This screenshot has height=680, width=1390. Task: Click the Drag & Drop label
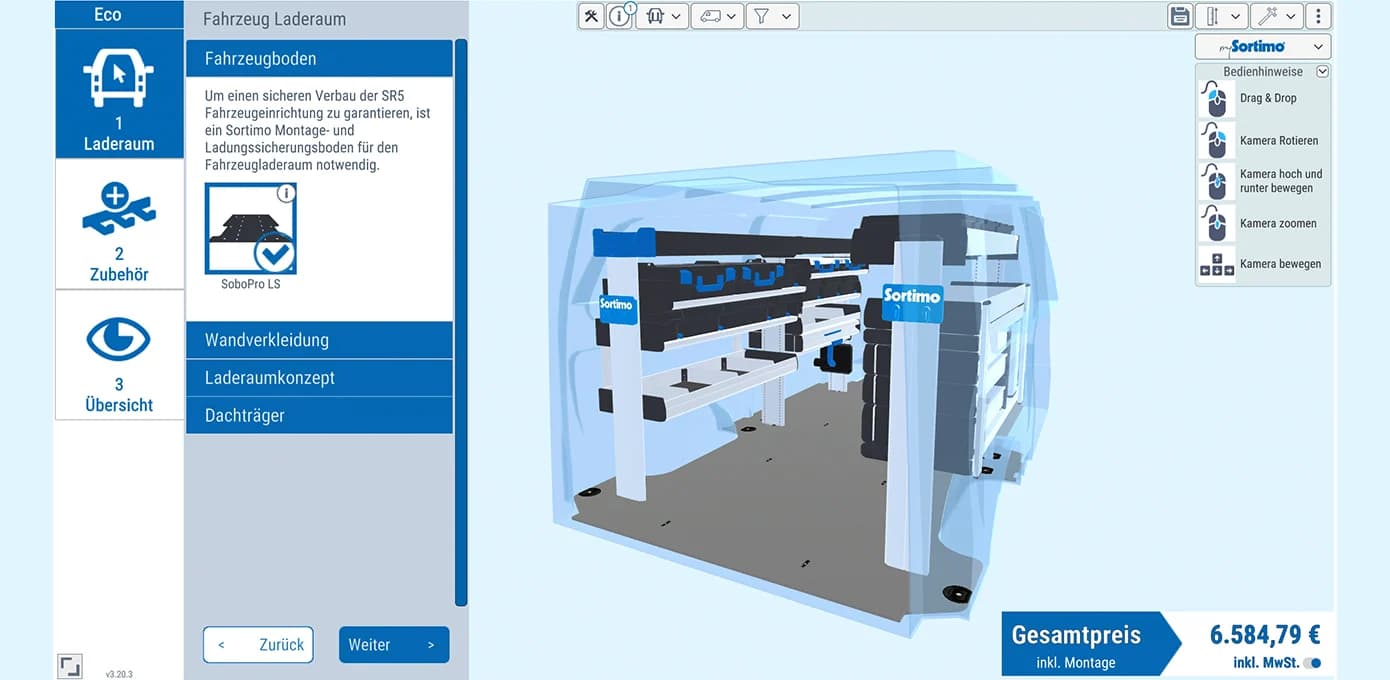coord(1268,99)
